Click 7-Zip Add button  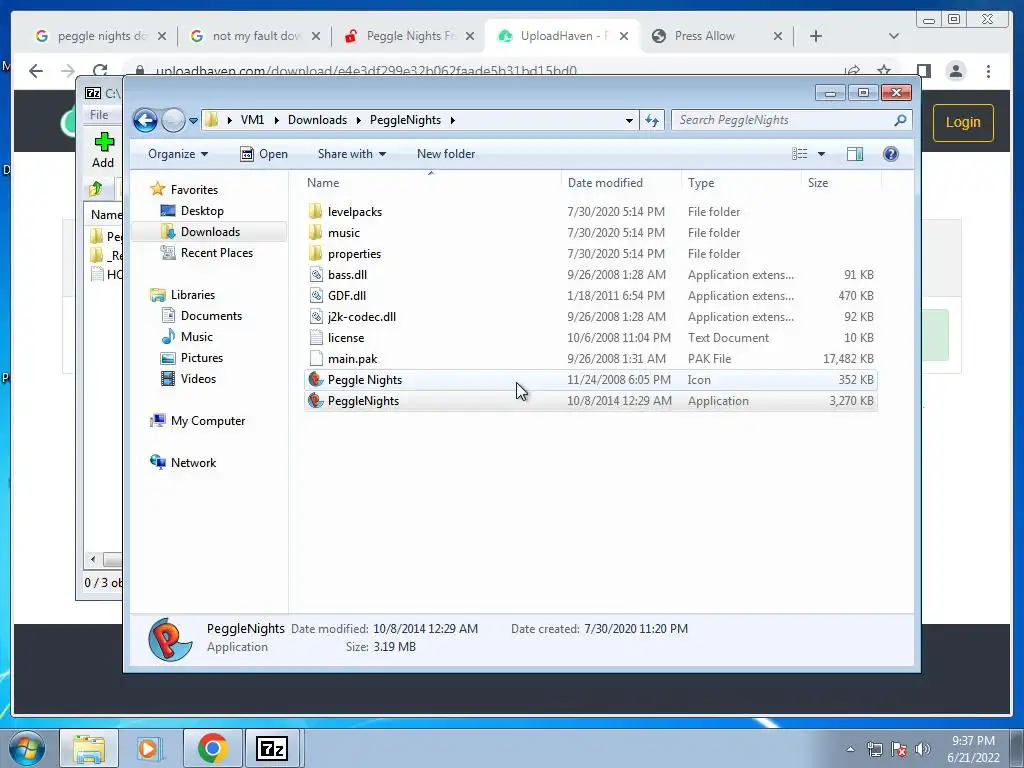pyautogui.click(x=103, y=150)
